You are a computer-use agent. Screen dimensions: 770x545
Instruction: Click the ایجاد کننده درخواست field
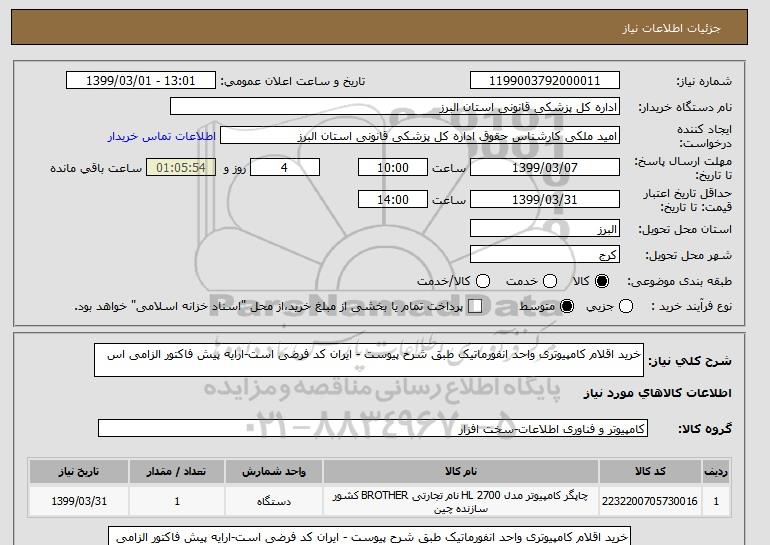pos(420,136)
